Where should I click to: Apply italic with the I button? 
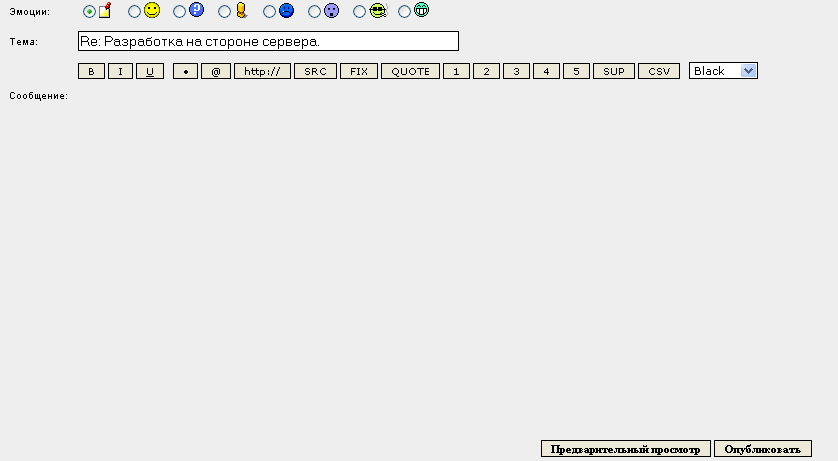tap(120, 72)
